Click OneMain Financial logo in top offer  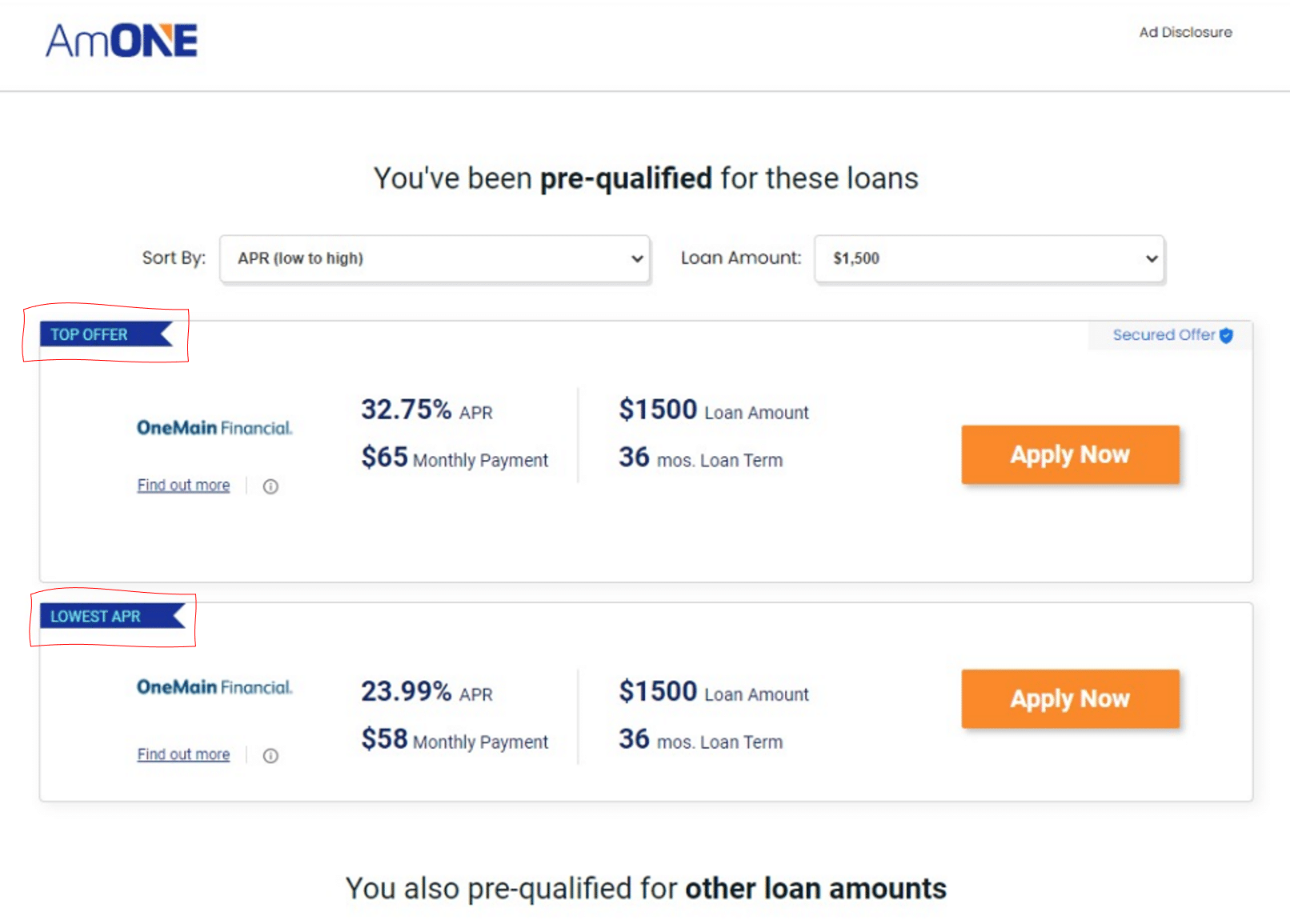(x=214, y=428)
